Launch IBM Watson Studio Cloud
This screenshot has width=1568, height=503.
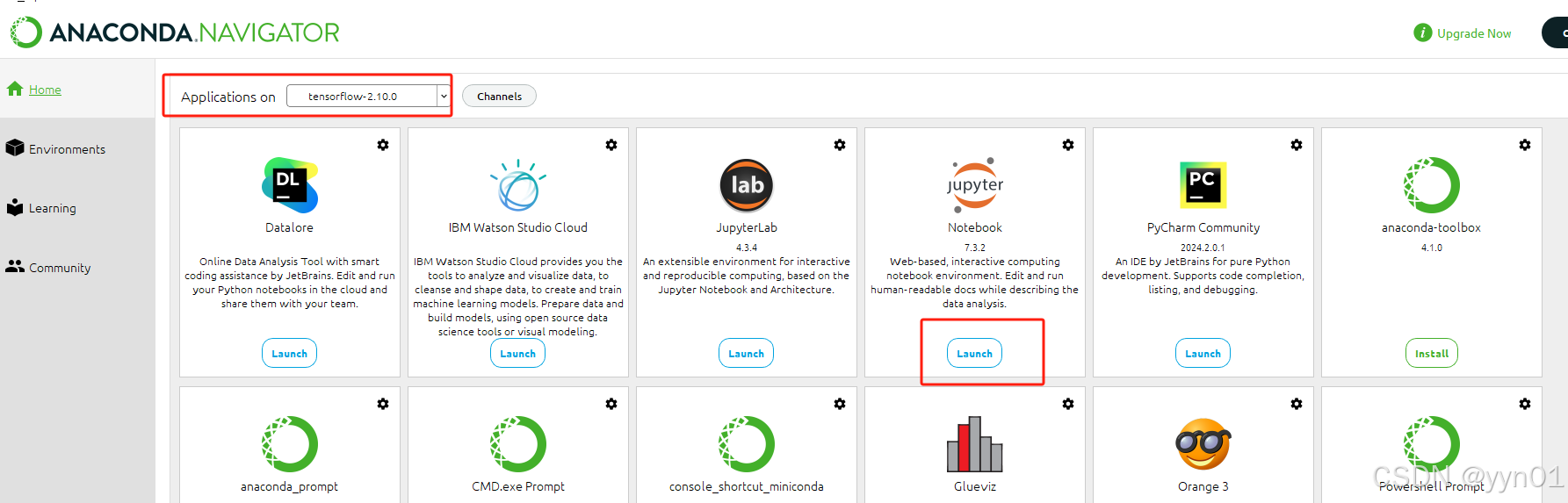pos(518,353)
